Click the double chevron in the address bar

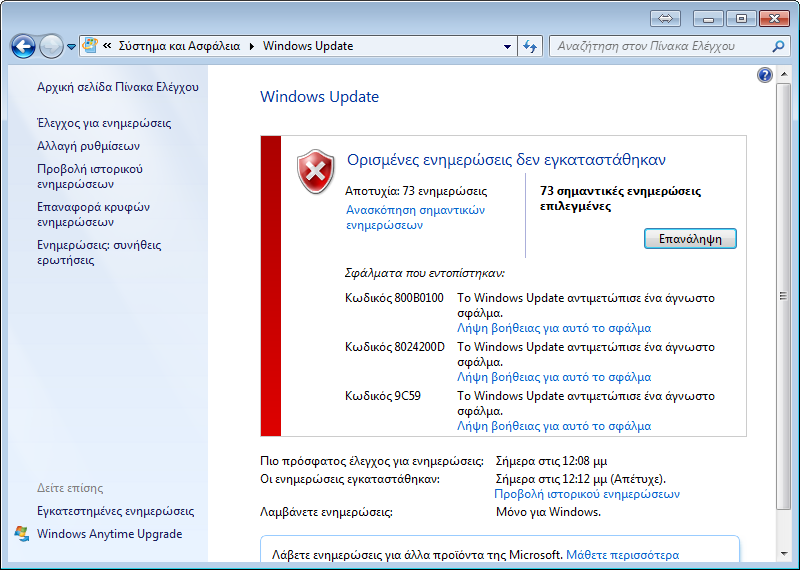[x=107, y=46]
